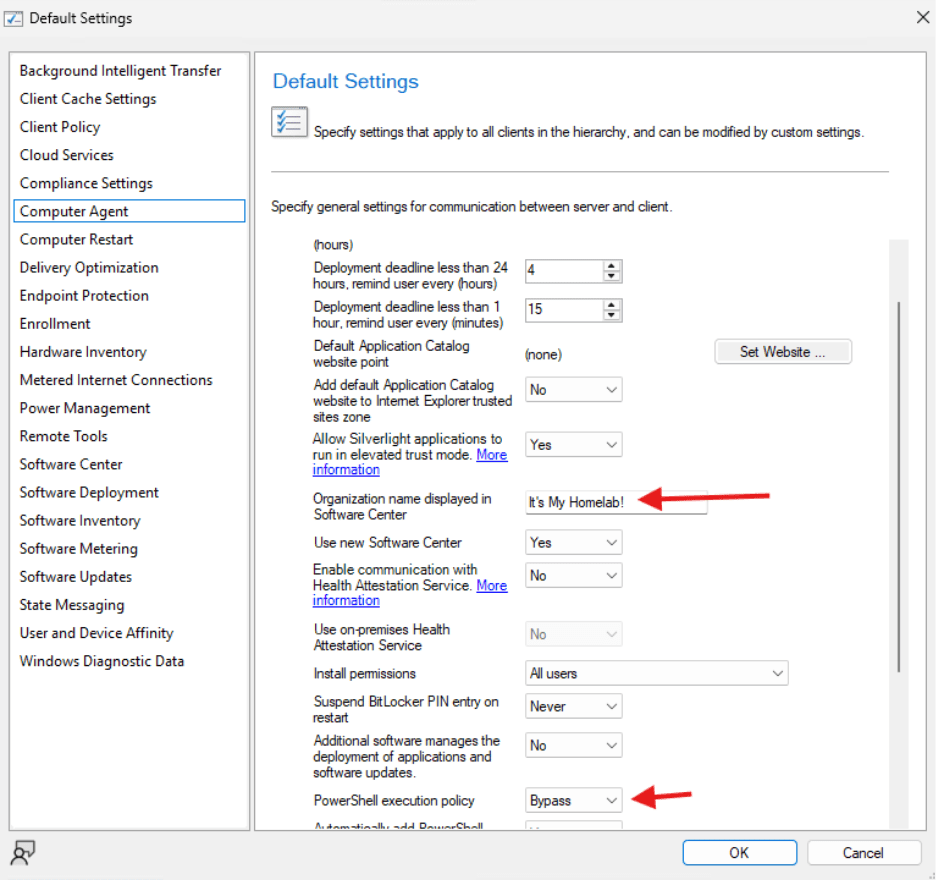Select Computer Restart settings category
936x880 pixels.
point(76,239)
